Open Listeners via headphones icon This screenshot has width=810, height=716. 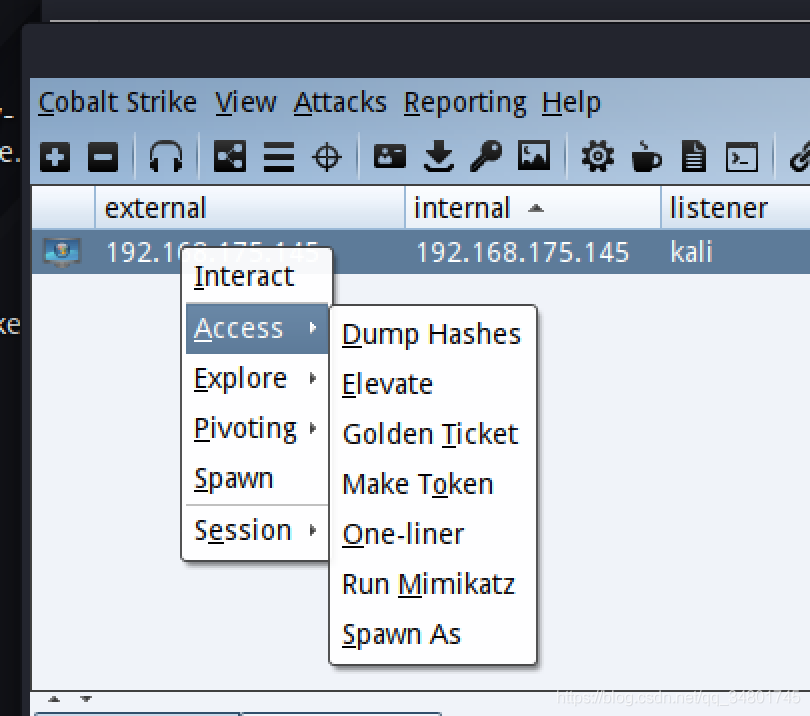click(166, 156)
